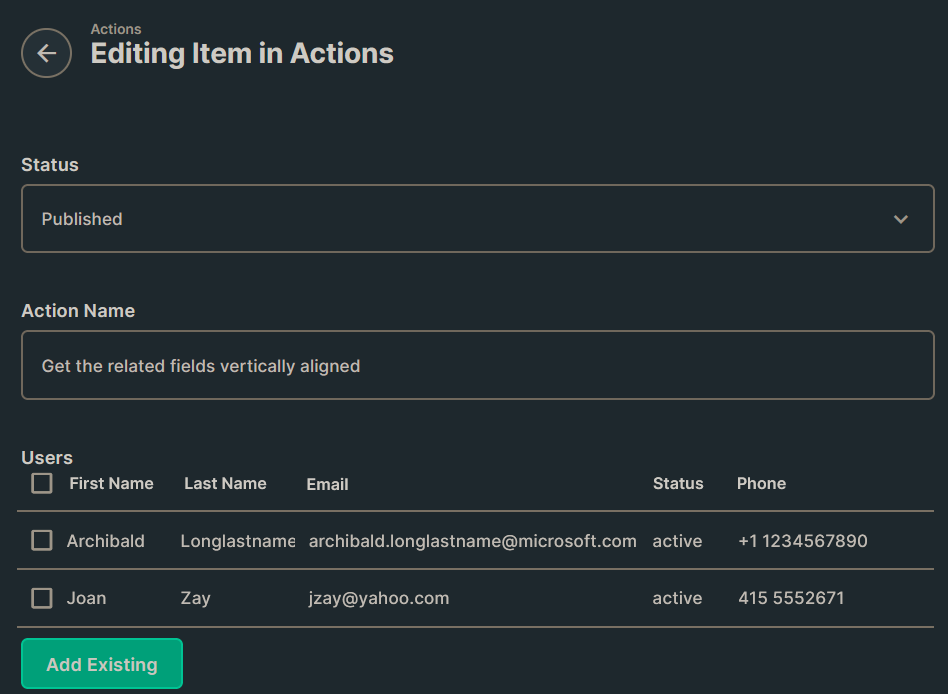Screen dimensions: 948x694
Task: Check the select-all checkbox in Users header
Action: [x=41, y=483]
